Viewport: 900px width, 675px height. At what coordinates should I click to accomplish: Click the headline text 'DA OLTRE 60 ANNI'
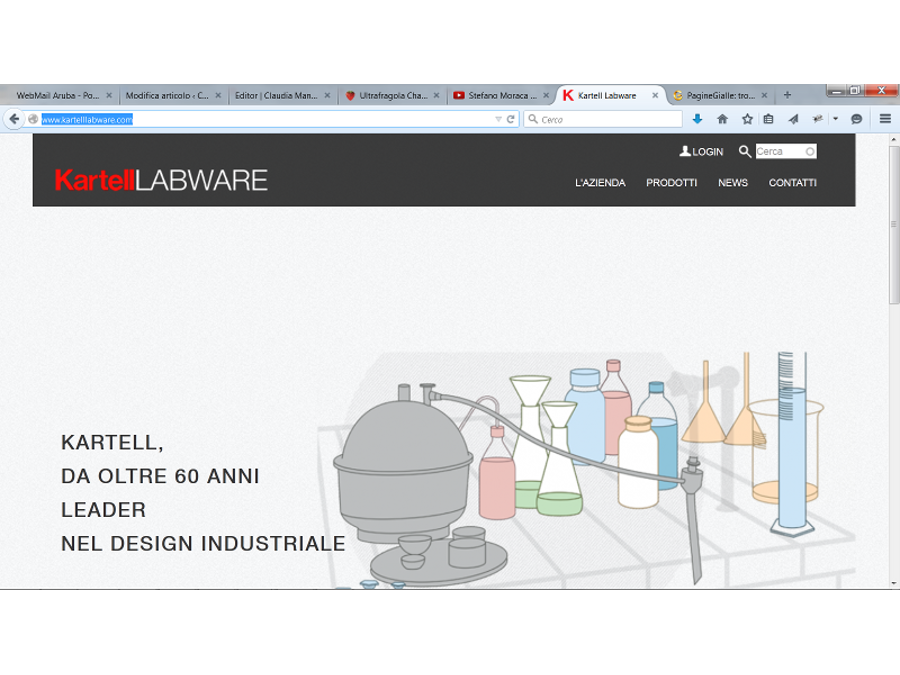[160, 476]
